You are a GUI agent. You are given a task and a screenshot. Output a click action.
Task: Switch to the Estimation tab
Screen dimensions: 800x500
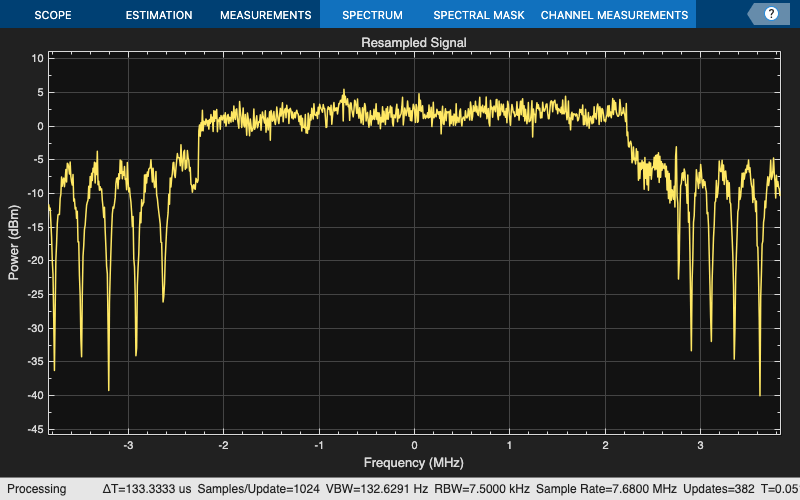[159, 15]
